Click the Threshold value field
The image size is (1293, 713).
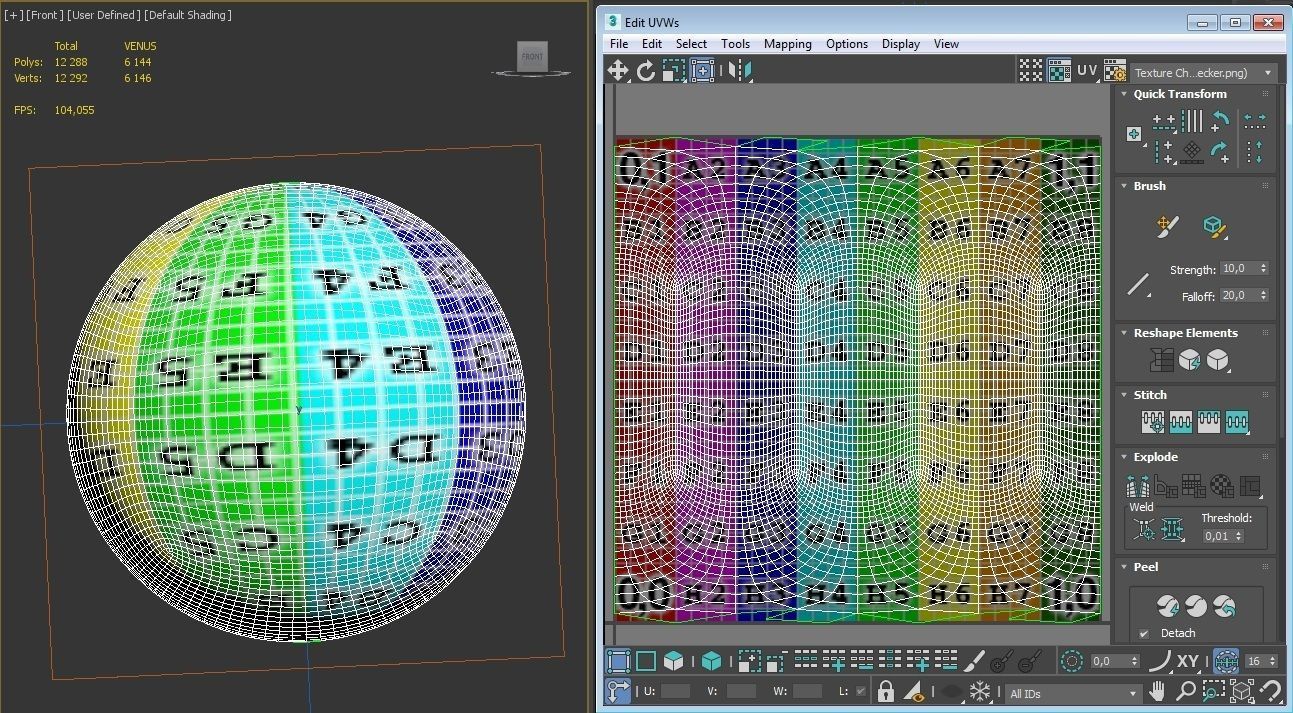[1224, 536]
